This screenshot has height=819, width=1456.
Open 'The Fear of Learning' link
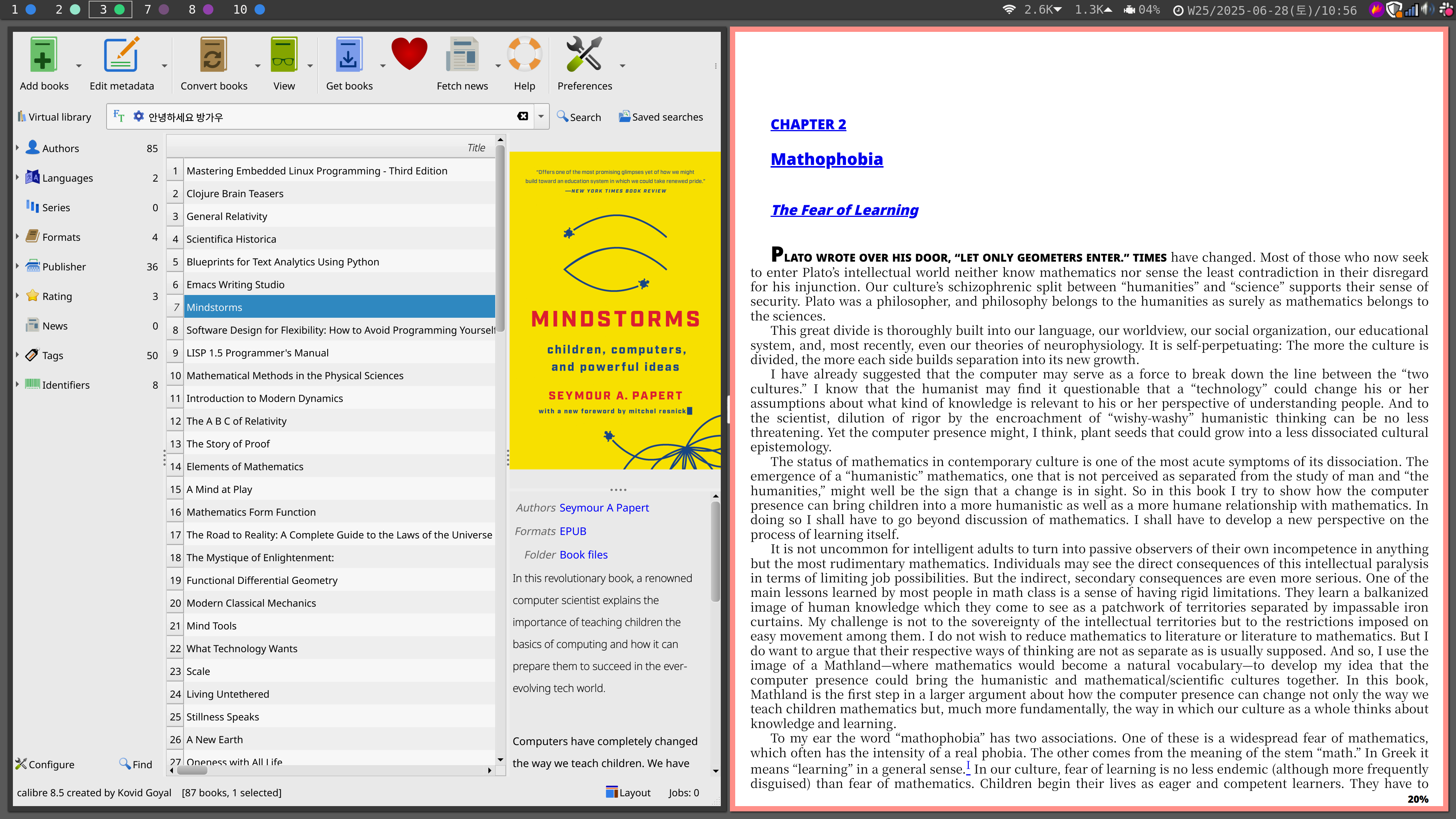tap(844, 210)
